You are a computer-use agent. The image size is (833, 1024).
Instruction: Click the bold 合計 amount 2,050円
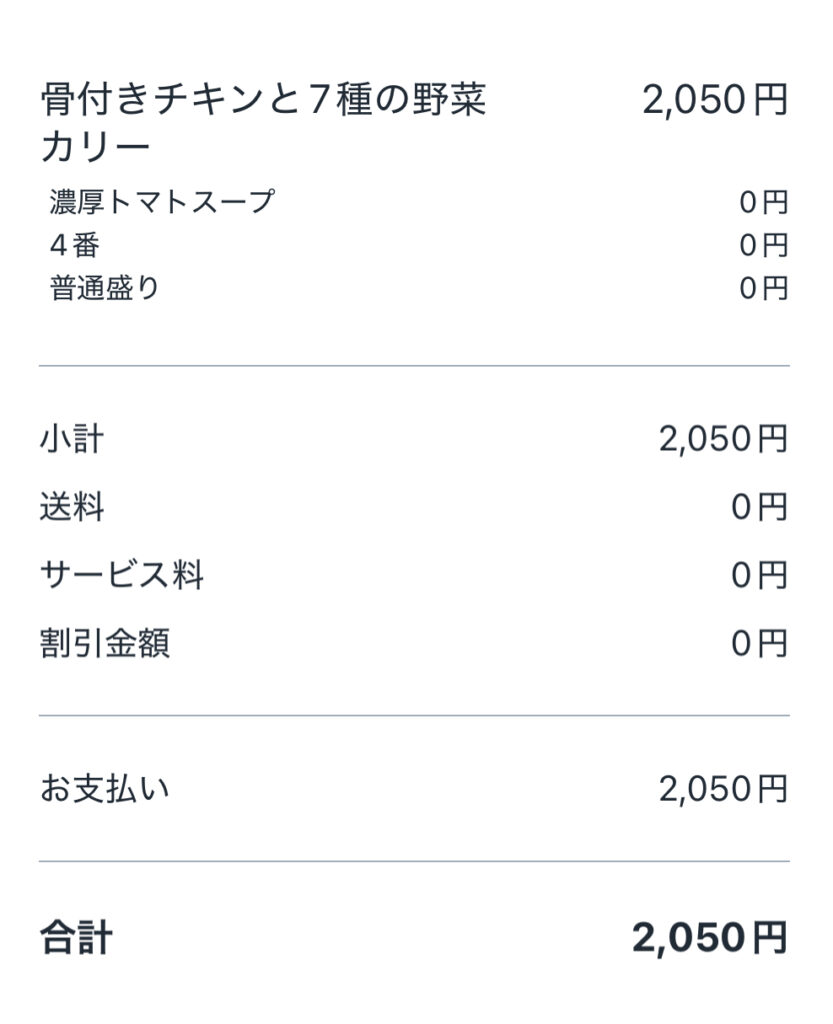coord(709,938)
